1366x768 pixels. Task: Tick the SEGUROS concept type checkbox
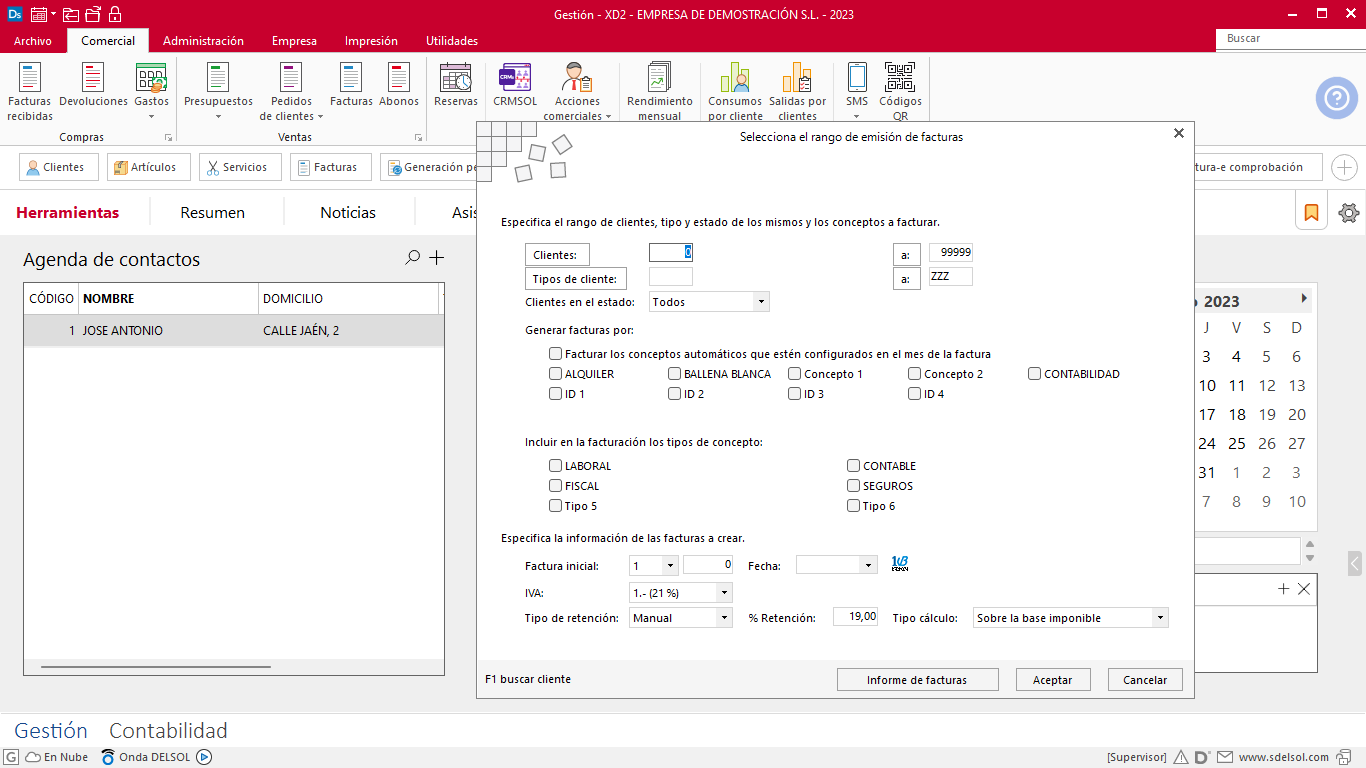[x=854, y=486]
